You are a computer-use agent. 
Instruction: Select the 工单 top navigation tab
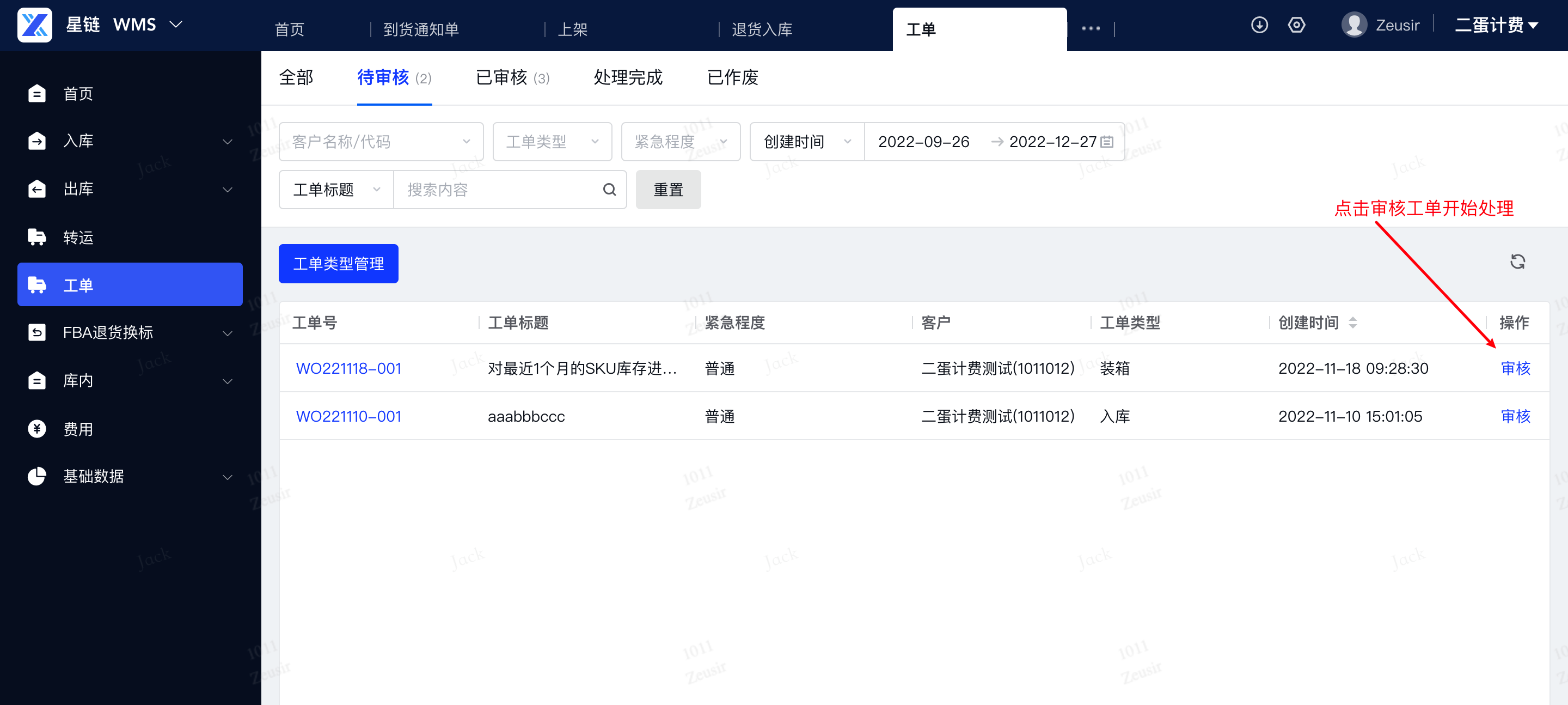click(979, 29)
